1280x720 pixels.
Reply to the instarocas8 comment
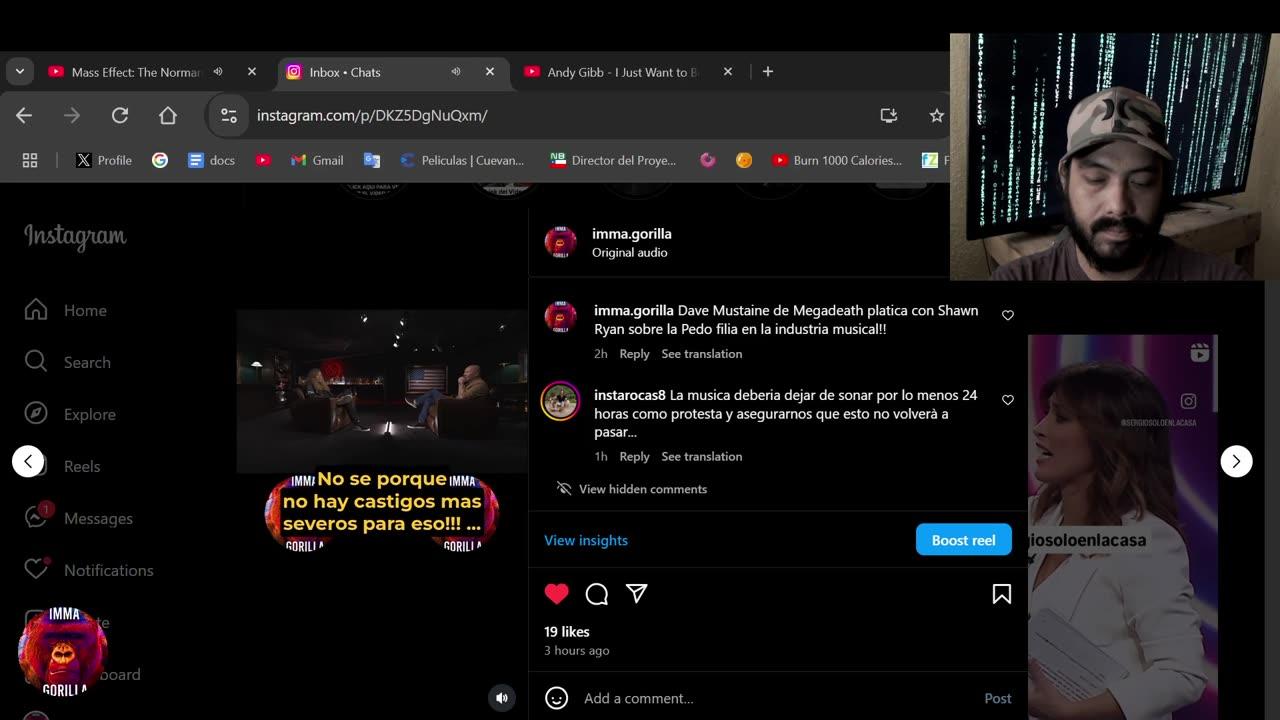(634, 457)
